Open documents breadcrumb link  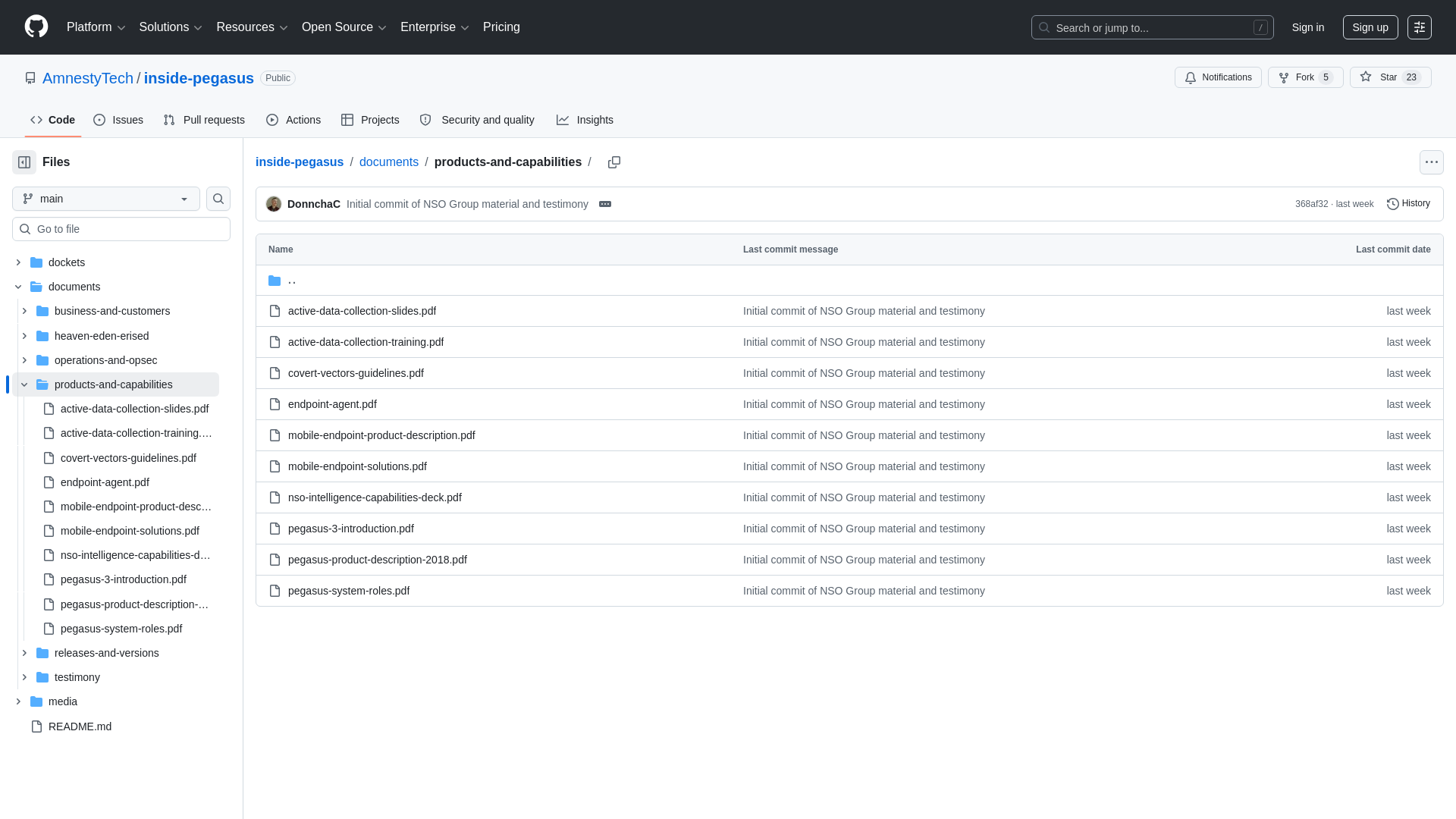coord(389,162)
